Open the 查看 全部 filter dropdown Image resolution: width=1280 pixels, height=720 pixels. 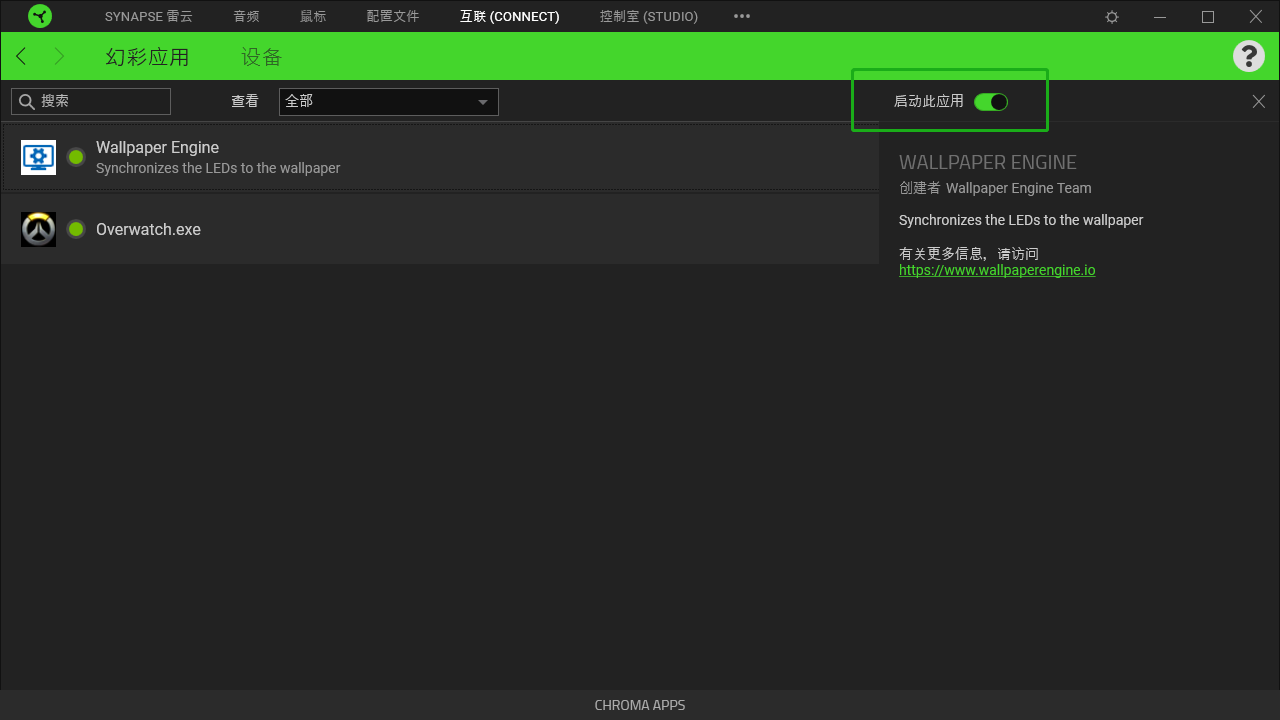point(389,101)
